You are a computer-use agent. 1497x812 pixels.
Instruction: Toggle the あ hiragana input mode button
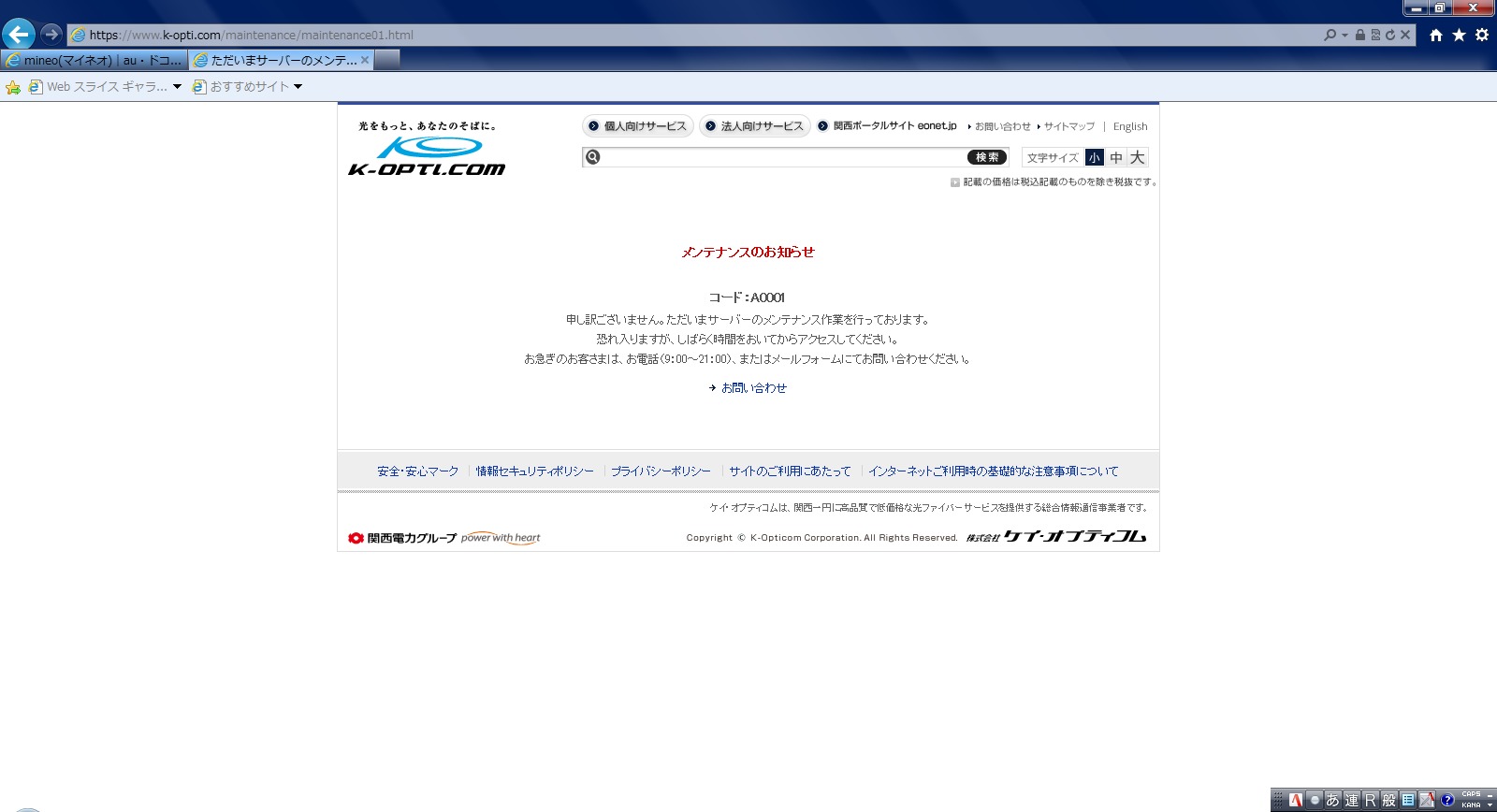coord(1332,800)
